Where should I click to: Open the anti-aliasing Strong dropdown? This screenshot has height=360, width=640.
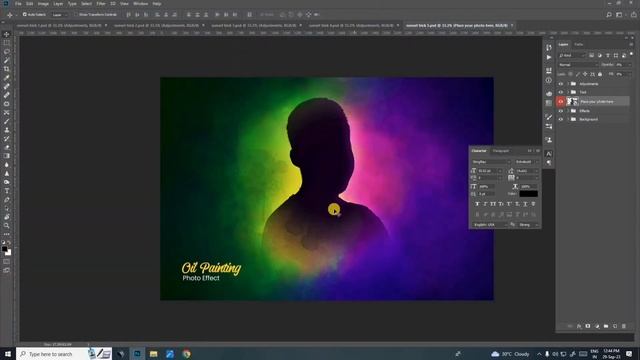529,224
